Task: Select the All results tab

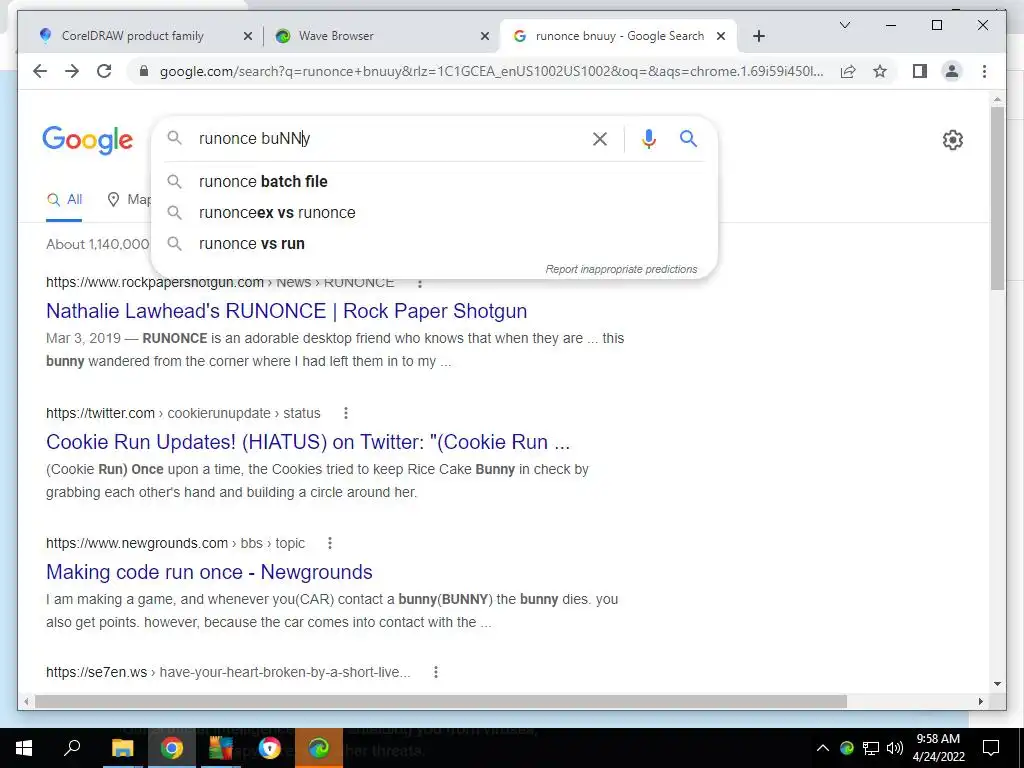Action: (65, 200)
